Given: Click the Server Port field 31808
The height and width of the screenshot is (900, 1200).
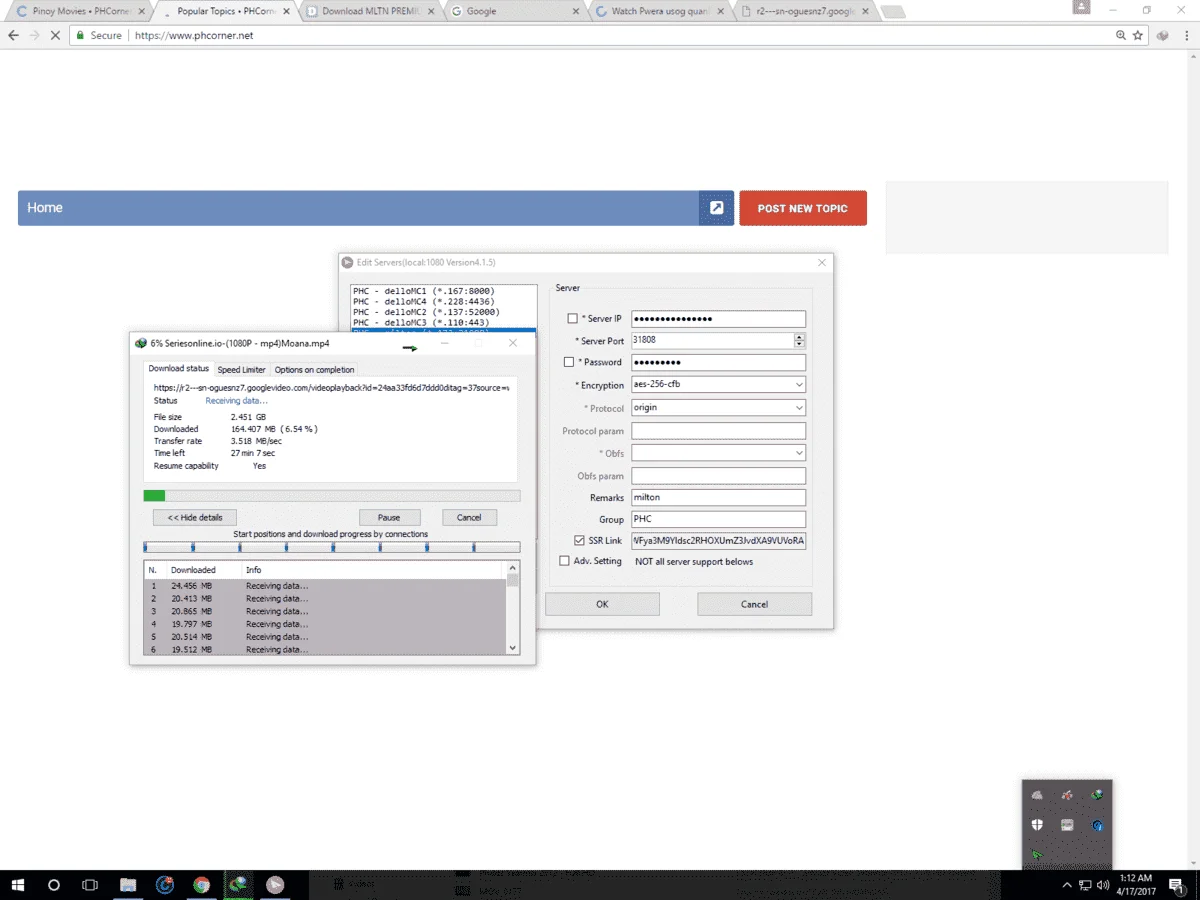Looking at the screenshot, I should pos(712,340).
